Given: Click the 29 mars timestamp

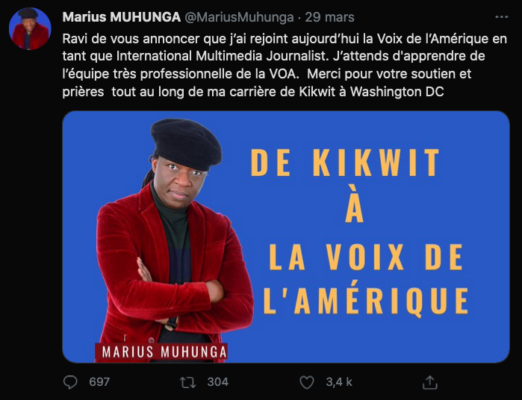Looking at the screenshot, I should (330, 17).
